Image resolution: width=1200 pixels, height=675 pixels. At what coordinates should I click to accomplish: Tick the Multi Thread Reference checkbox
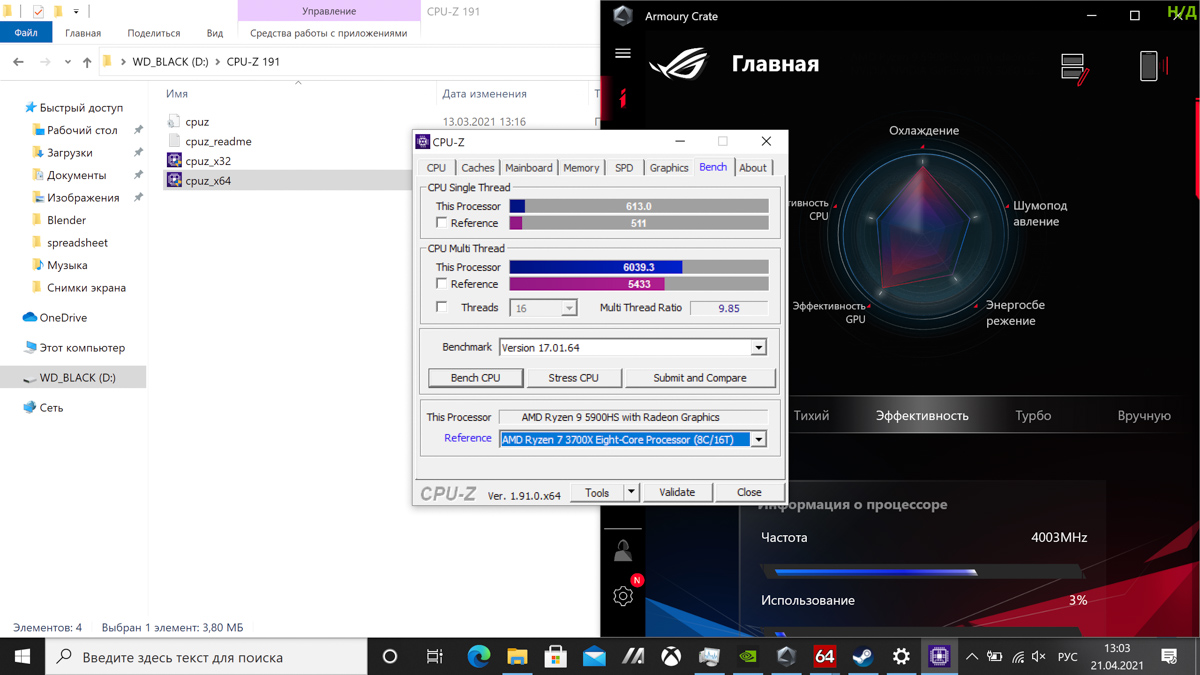(441, 284)
